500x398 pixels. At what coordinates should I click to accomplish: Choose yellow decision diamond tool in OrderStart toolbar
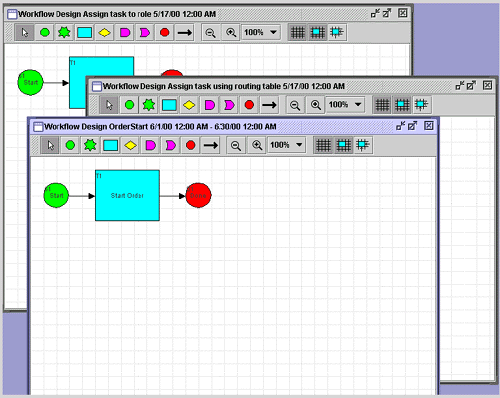(130, 145)
